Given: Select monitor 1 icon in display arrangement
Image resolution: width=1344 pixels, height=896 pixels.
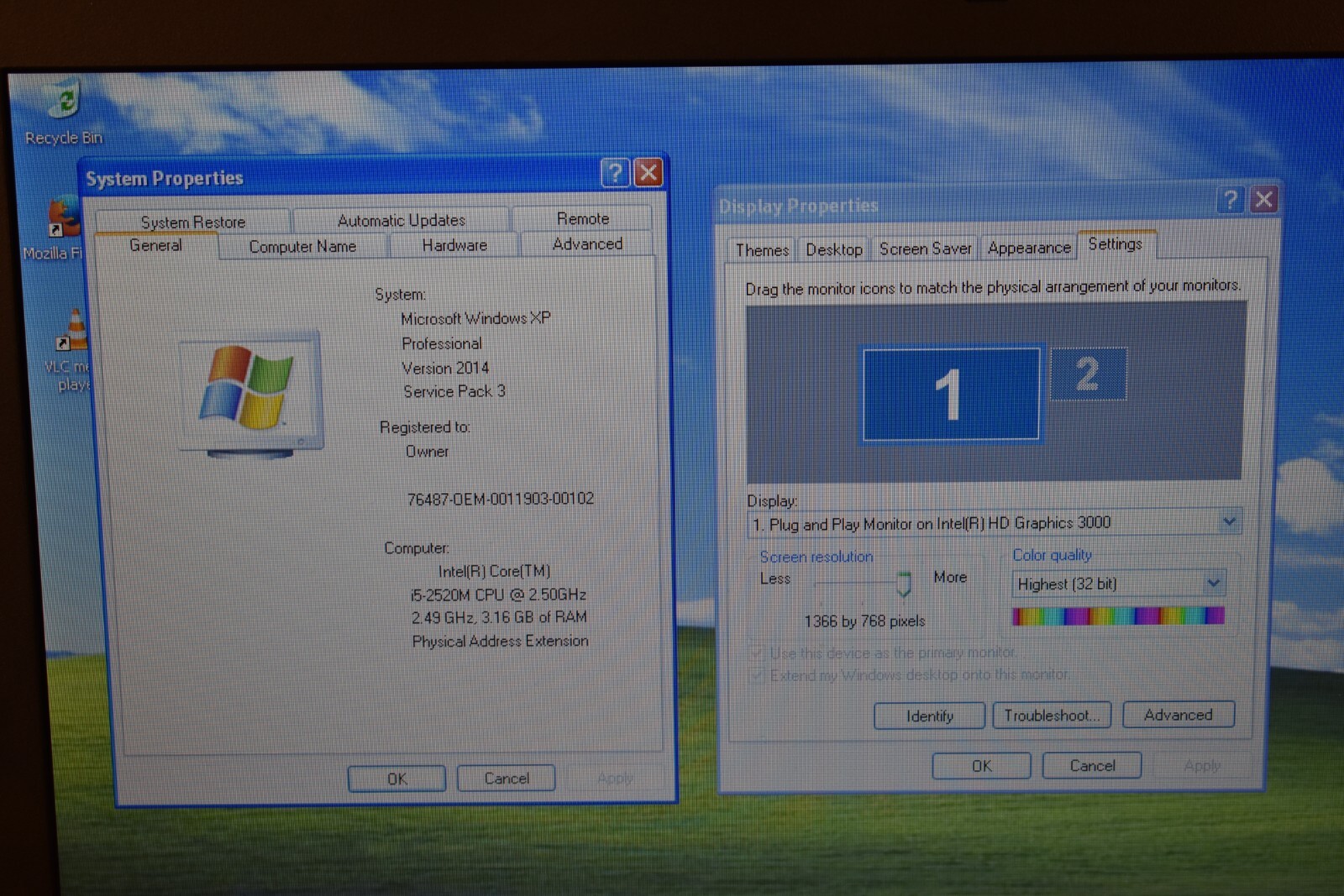Looking at the screenshot, I should (951, 395).
